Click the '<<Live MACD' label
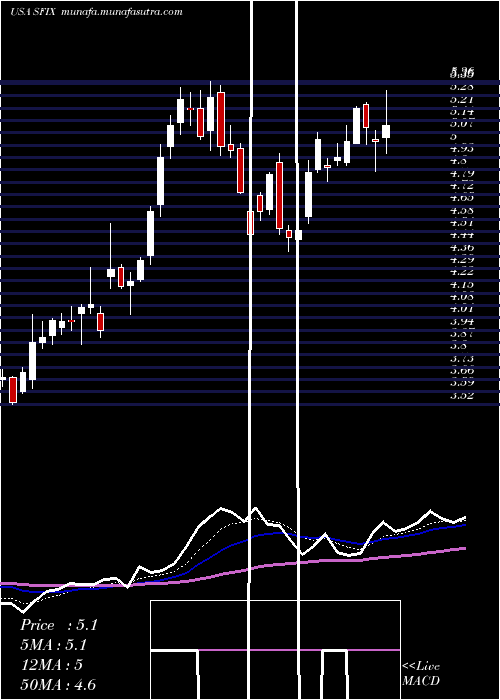The height and width of the screenshot is (700, 500). pyautogui.click(x=421, y=673)
